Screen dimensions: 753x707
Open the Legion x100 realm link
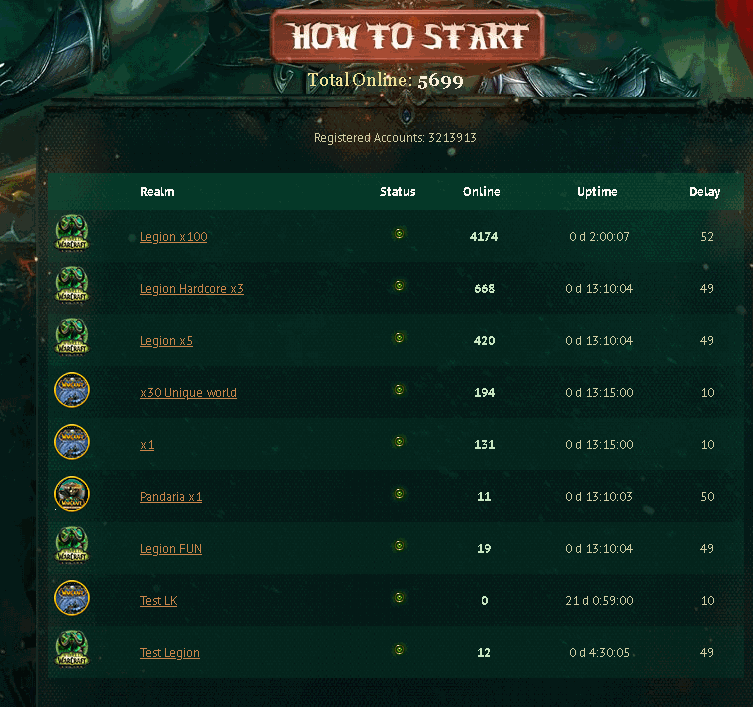(173, 237)
